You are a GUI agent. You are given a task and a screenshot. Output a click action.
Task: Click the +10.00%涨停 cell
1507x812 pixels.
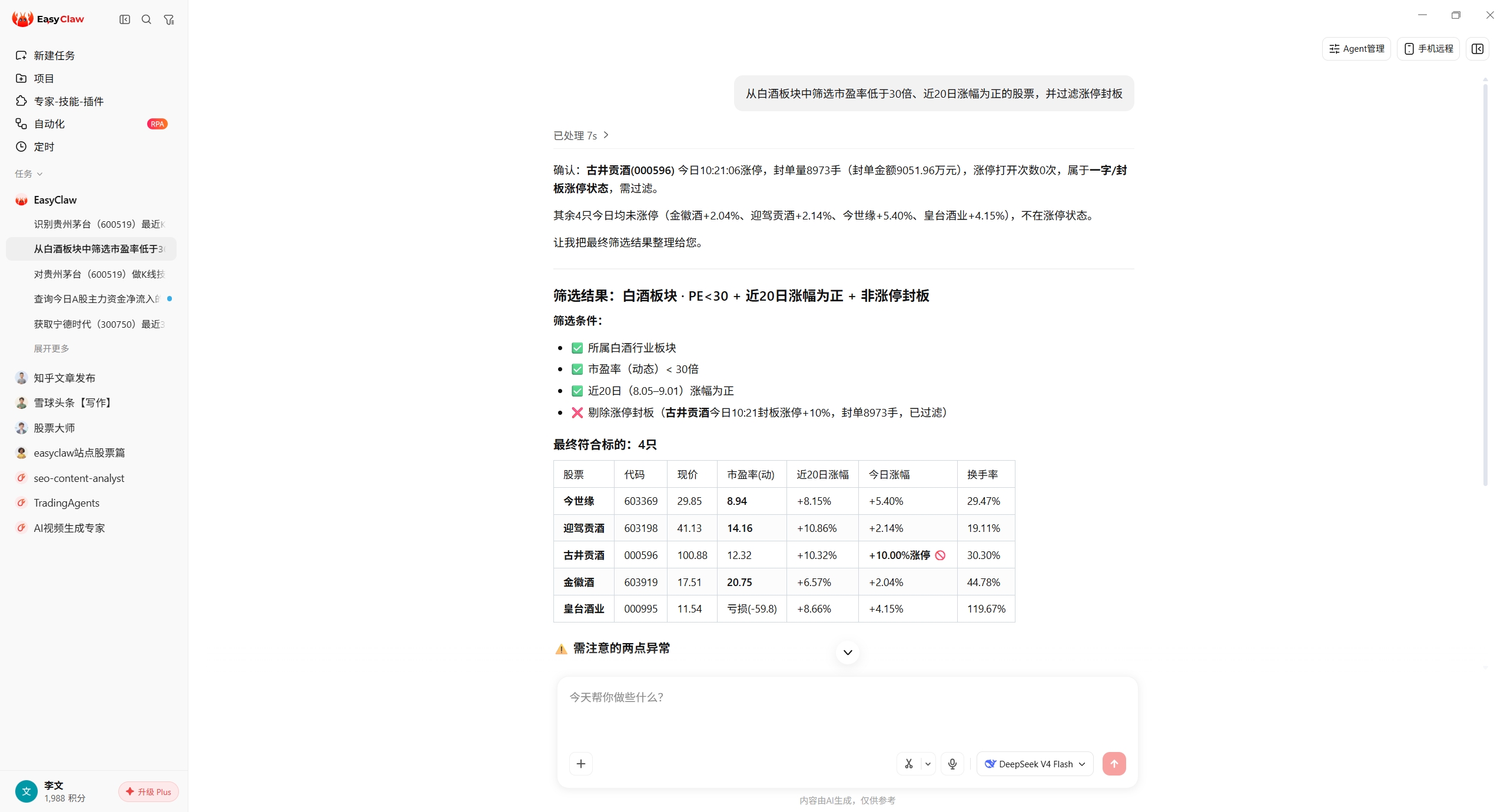(x=908, y=555)
